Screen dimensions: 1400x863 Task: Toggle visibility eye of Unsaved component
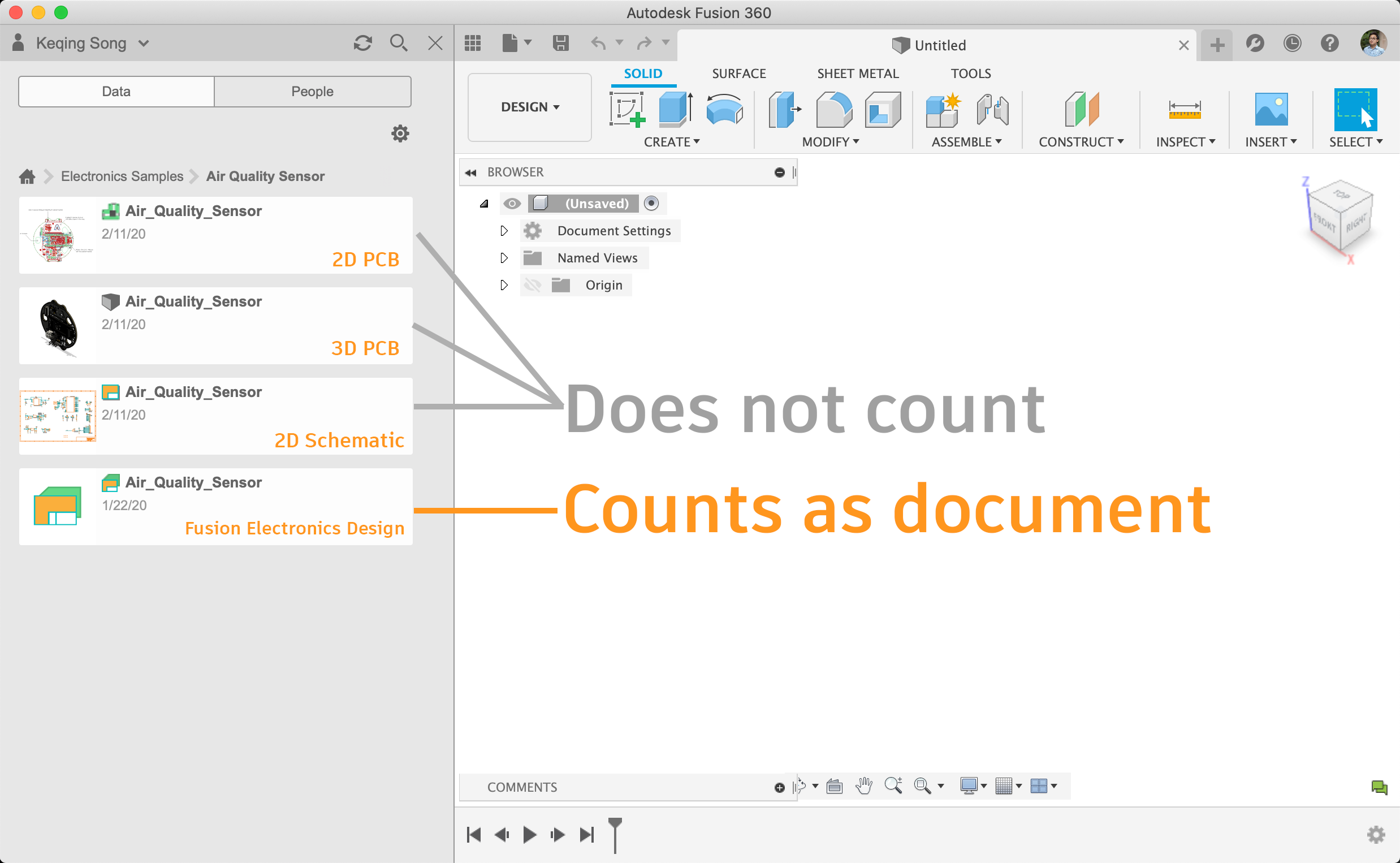click(x=512, y=204)
